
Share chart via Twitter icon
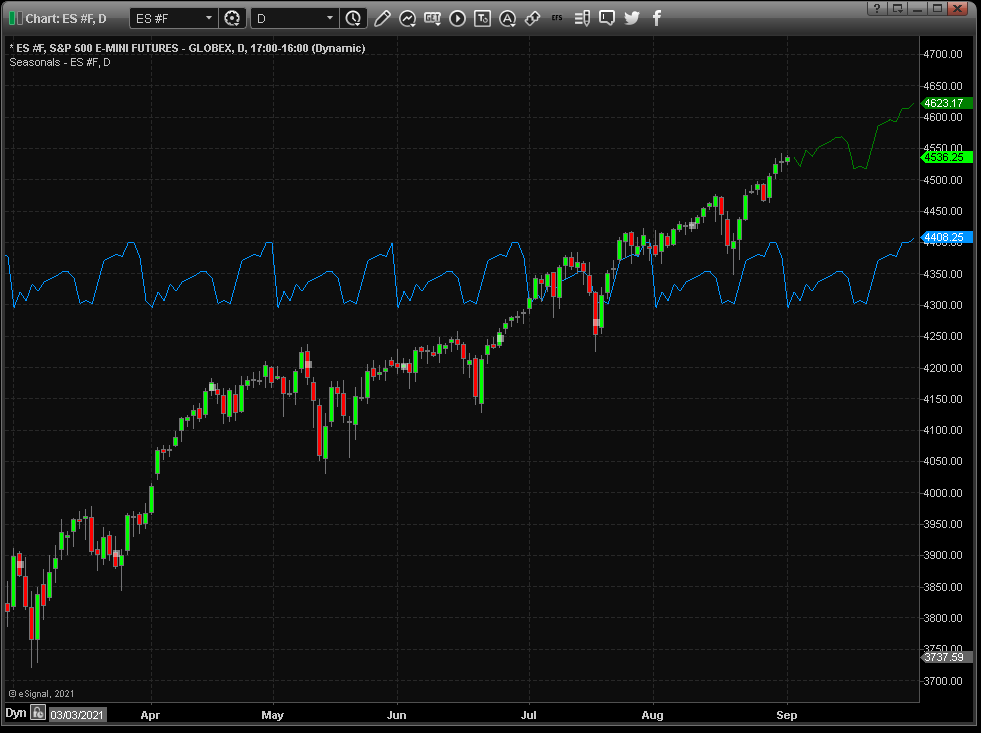click(632, 18)
